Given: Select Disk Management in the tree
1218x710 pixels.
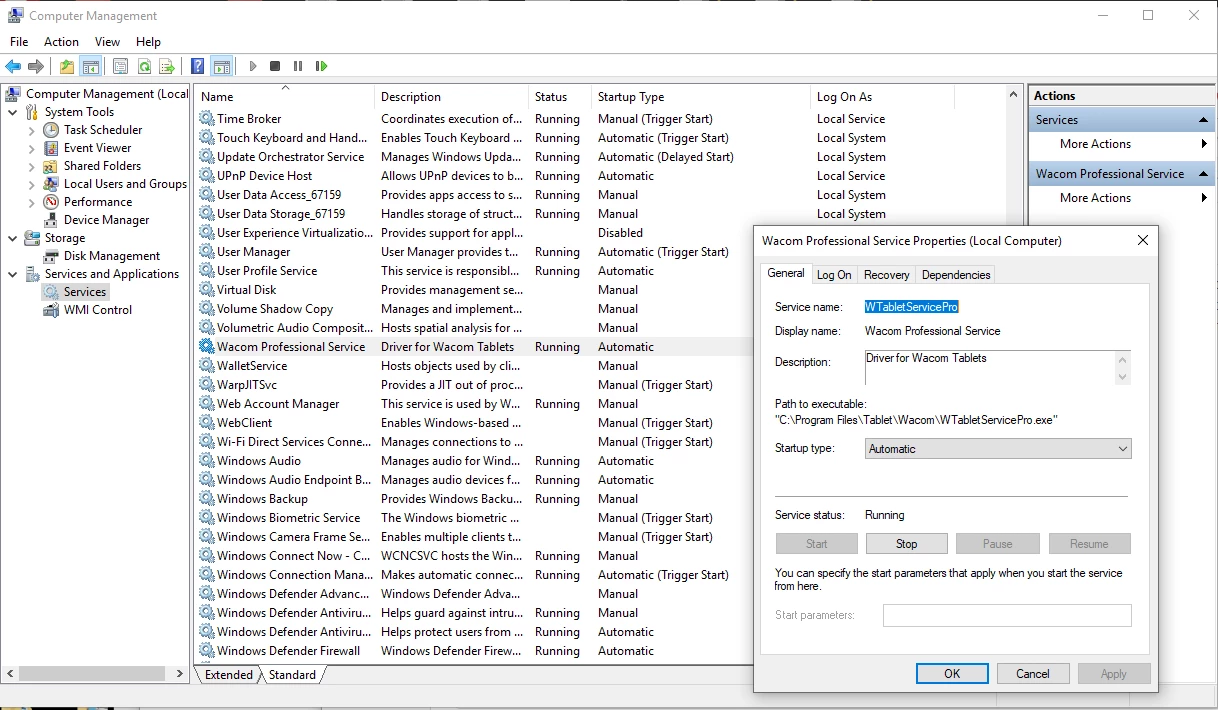Looking at the screenshot, I should pyautogui.click(x=112, y=256).
